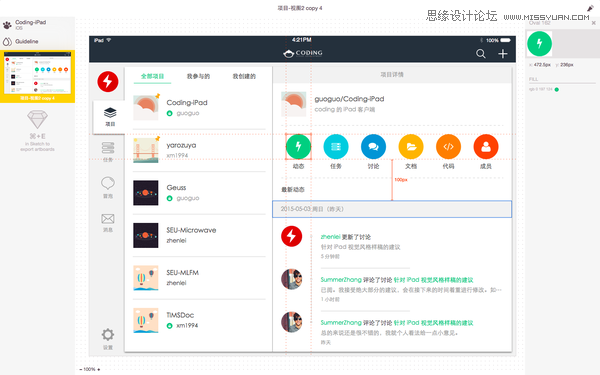Open the Settings gear in sidebar
The height and width of the screenshot is (375, 600).
(x=108, y=334)
